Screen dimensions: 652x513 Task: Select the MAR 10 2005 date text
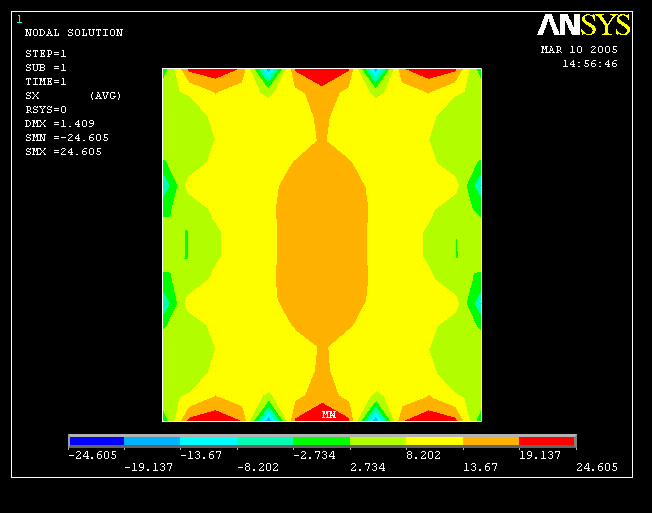(x=579, y=49)
